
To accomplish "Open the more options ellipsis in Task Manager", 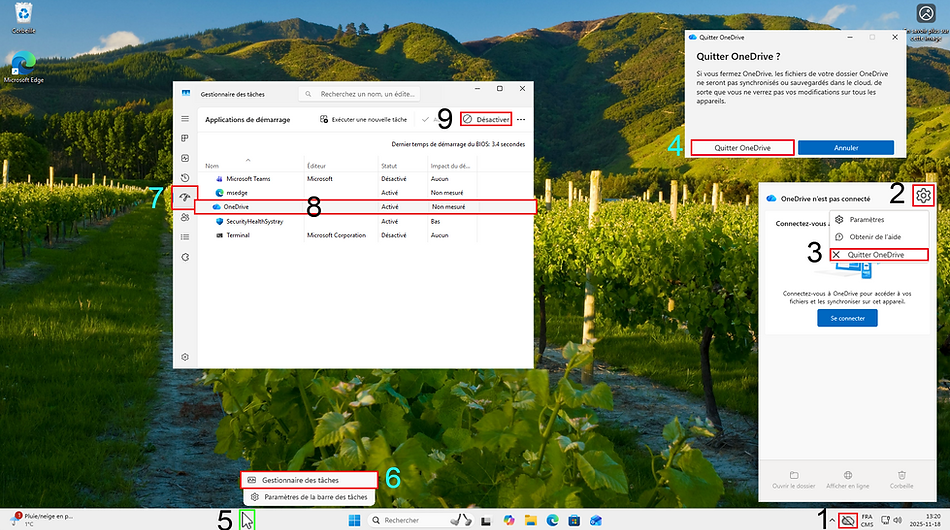I will (x=521, y=119).
